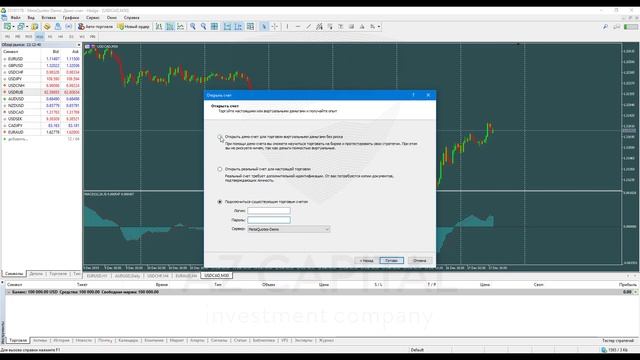Switch to the USDCAD,M30 chart tab
Image resolution: width=640 pixels, height=360 pixels.
point(217,276)
